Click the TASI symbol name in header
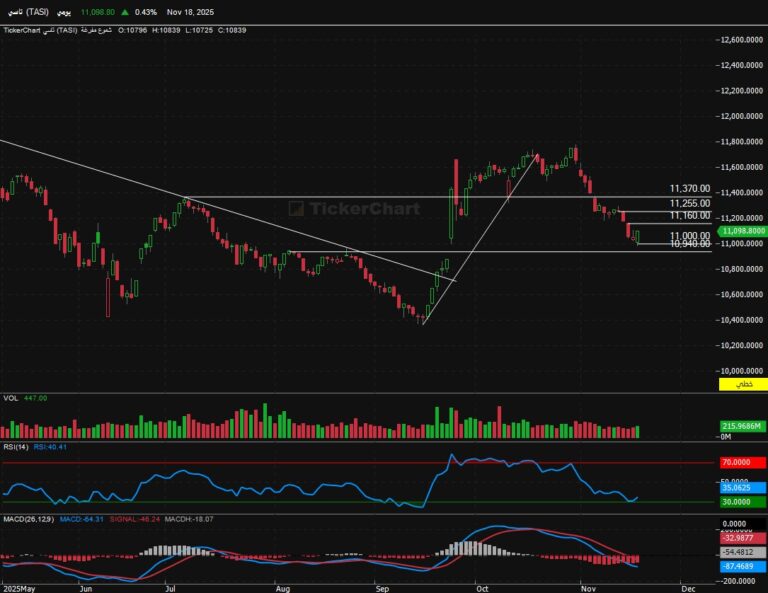 (29, 12)
